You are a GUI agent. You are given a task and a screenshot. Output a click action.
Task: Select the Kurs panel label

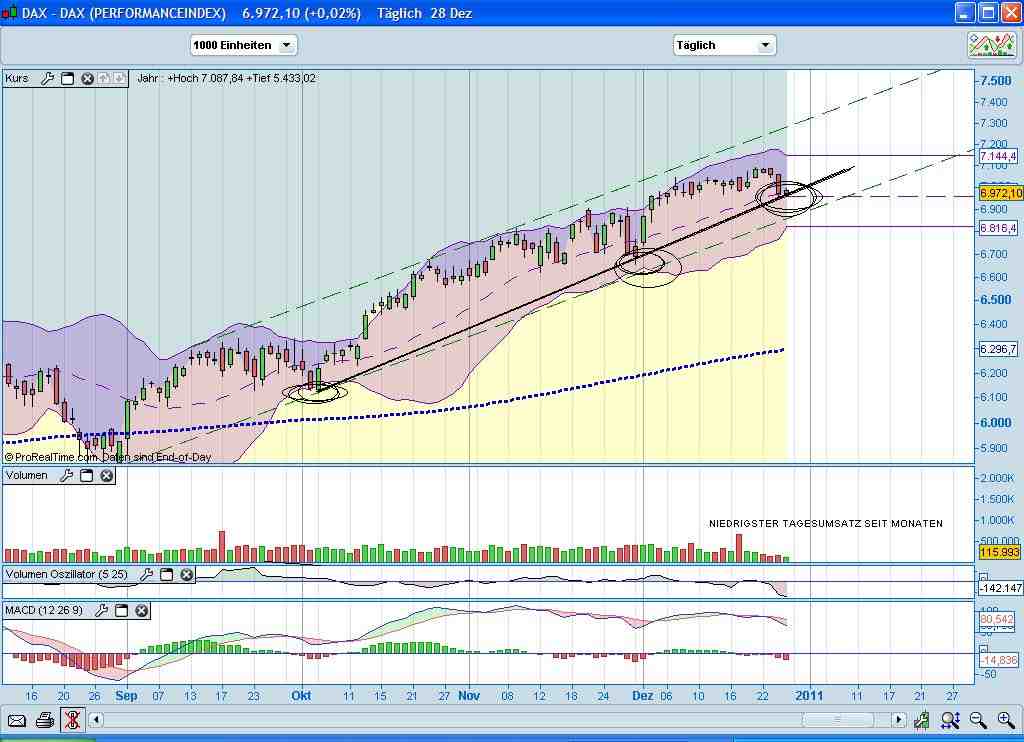point(16,78)
